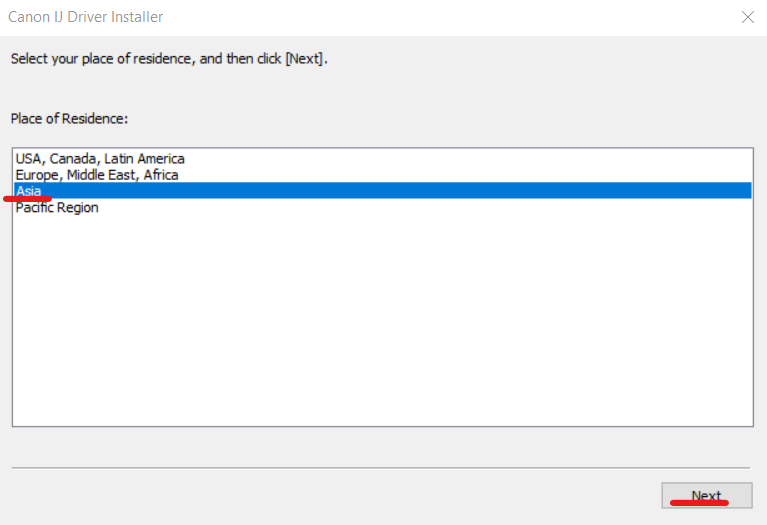
Task: Choose the Europe region option
Action: click(97, 175)
